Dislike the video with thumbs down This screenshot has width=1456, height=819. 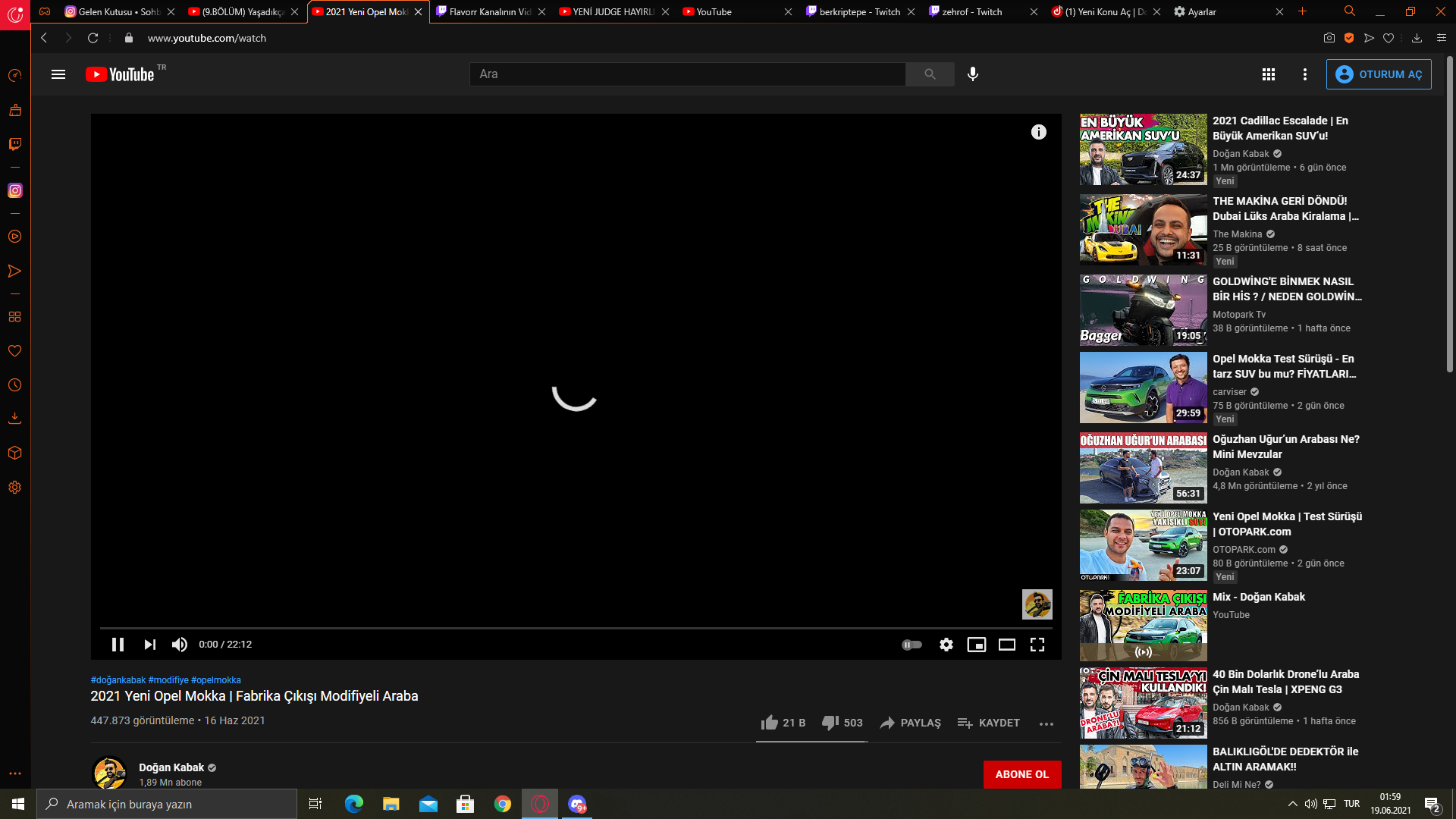[843, 723]
